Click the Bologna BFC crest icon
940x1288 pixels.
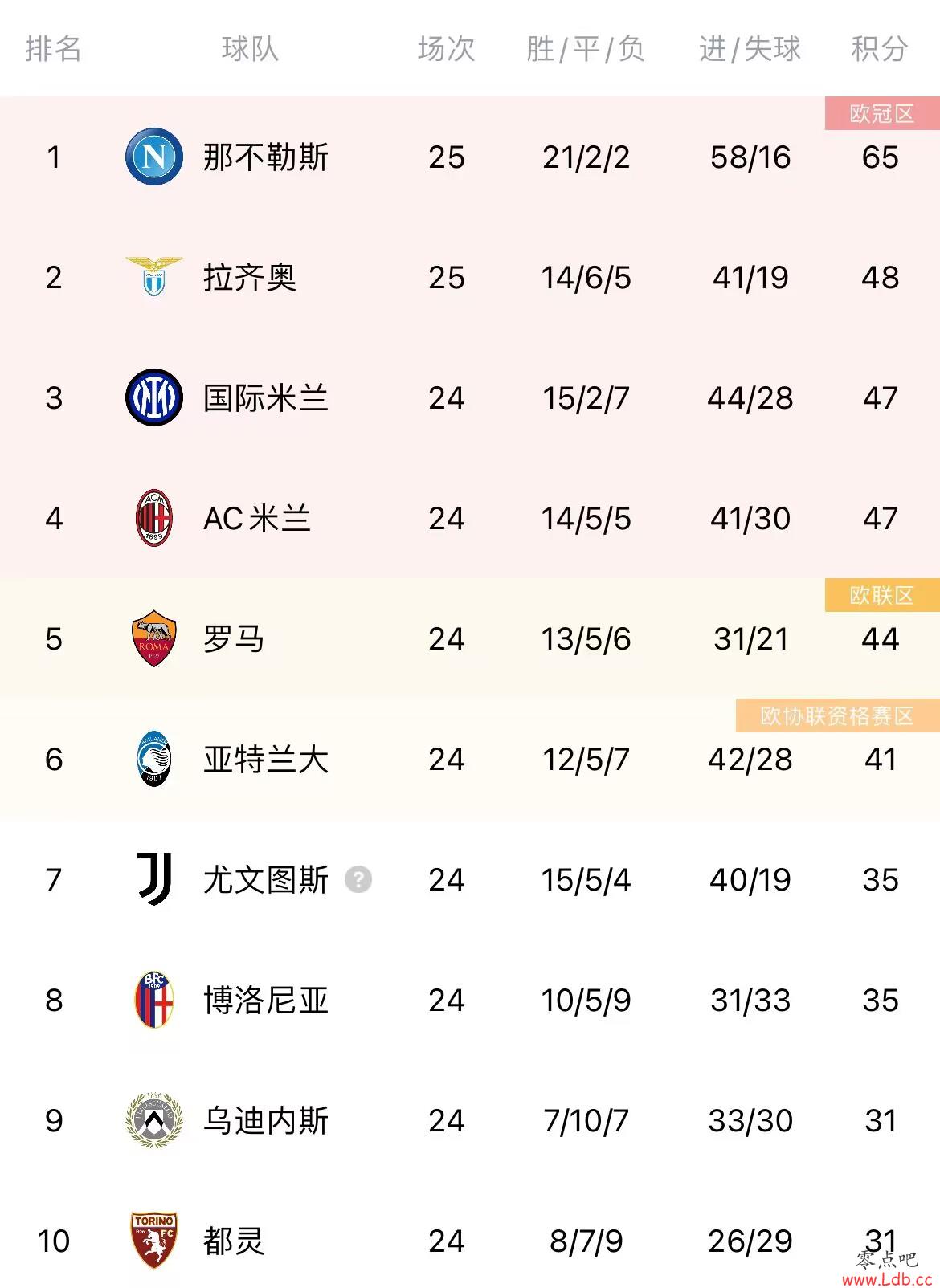coord(154,1000)
